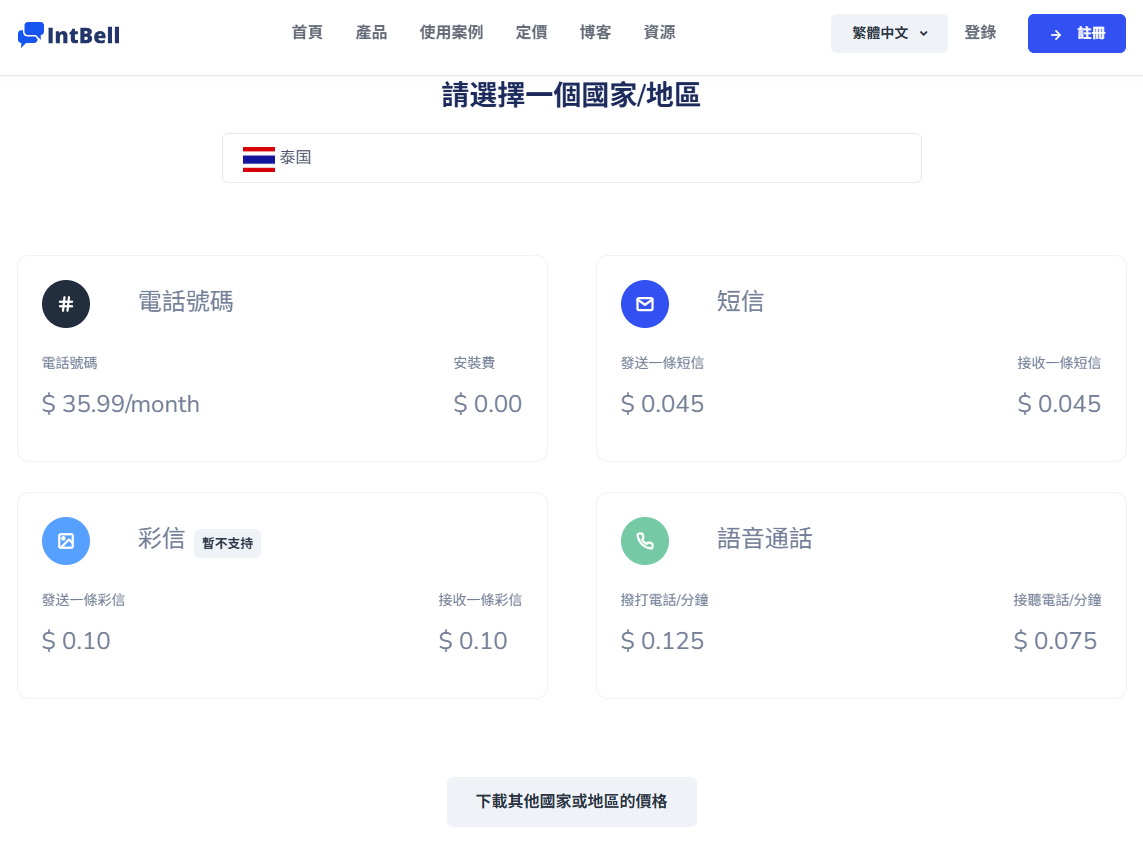Open 資源 in the navigation bar

click(659, 32)
